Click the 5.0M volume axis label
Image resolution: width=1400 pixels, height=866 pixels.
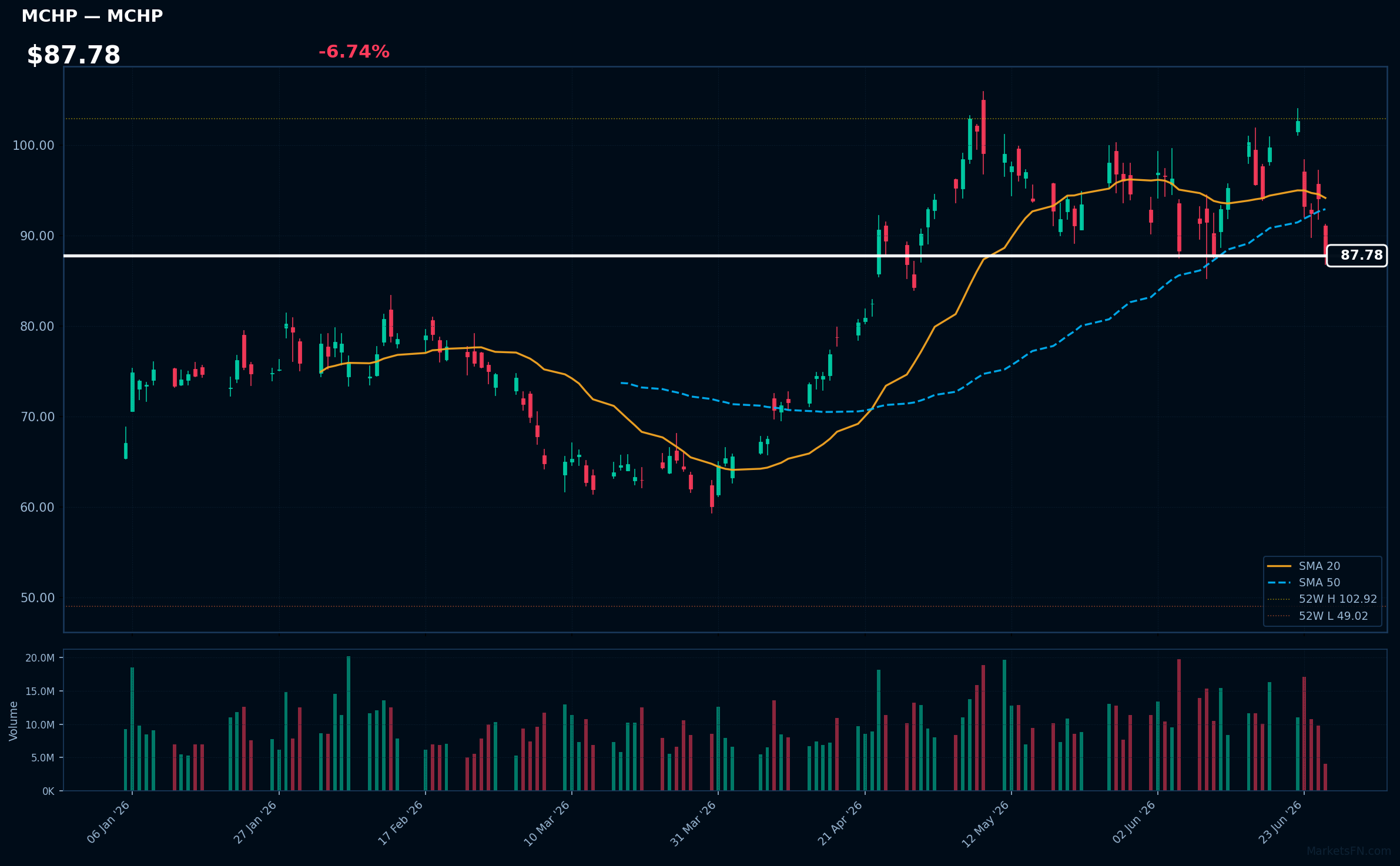pyautogui.click(x=42, y=758)
